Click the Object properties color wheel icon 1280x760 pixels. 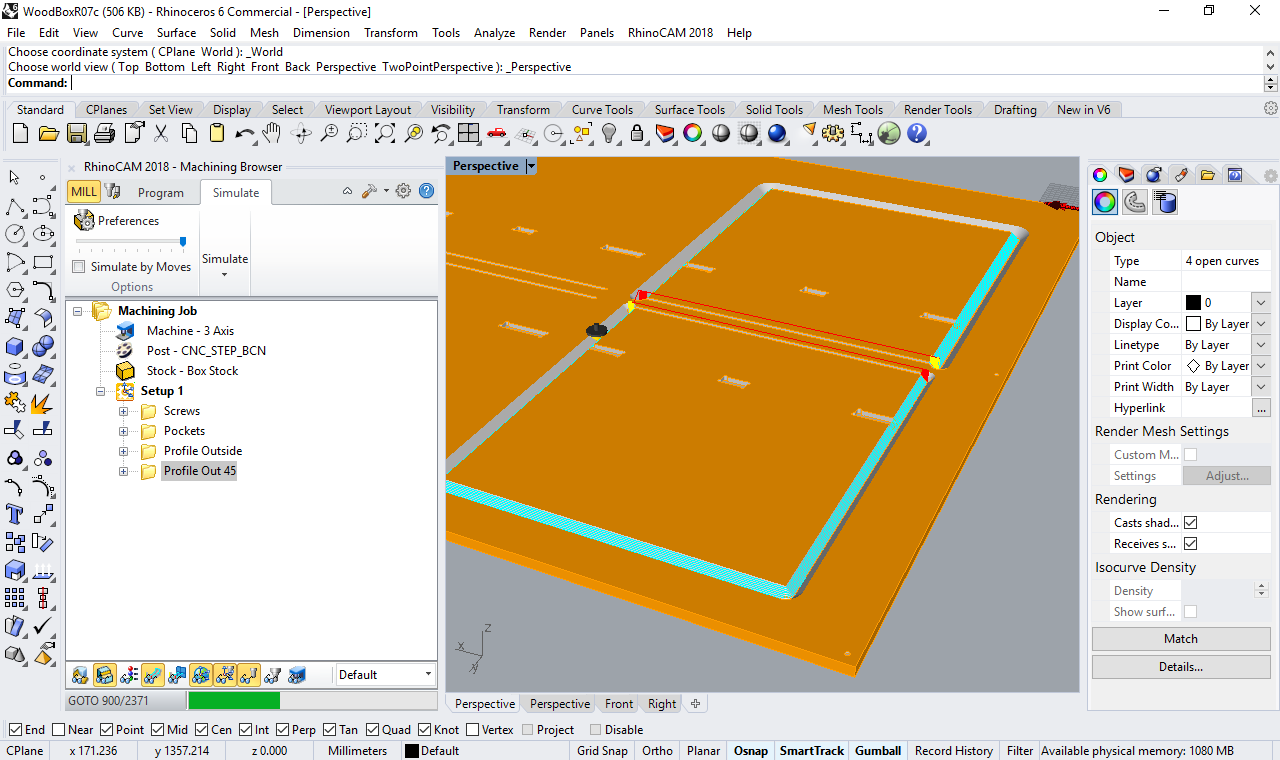[1104, 202]
